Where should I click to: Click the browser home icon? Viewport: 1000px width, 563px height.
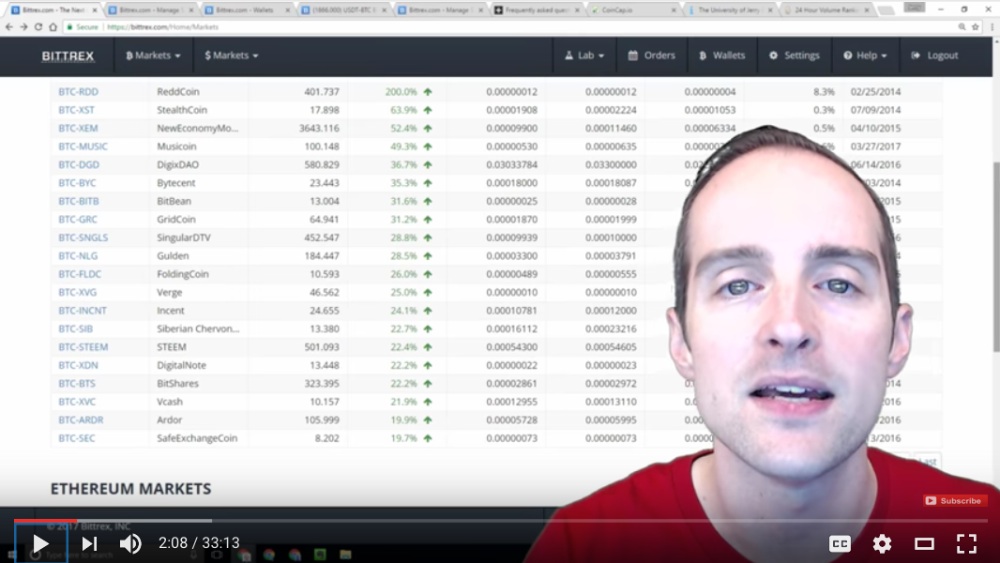(53, 27)
